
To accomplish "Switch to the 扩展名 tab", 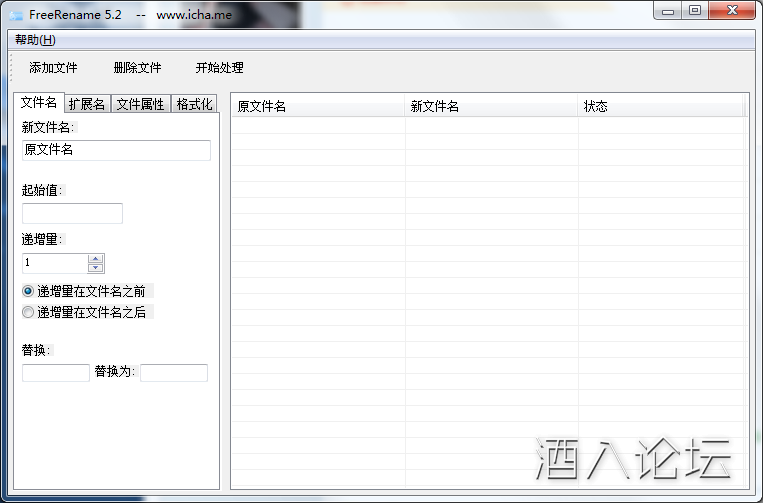I will [x=87, y=104].
